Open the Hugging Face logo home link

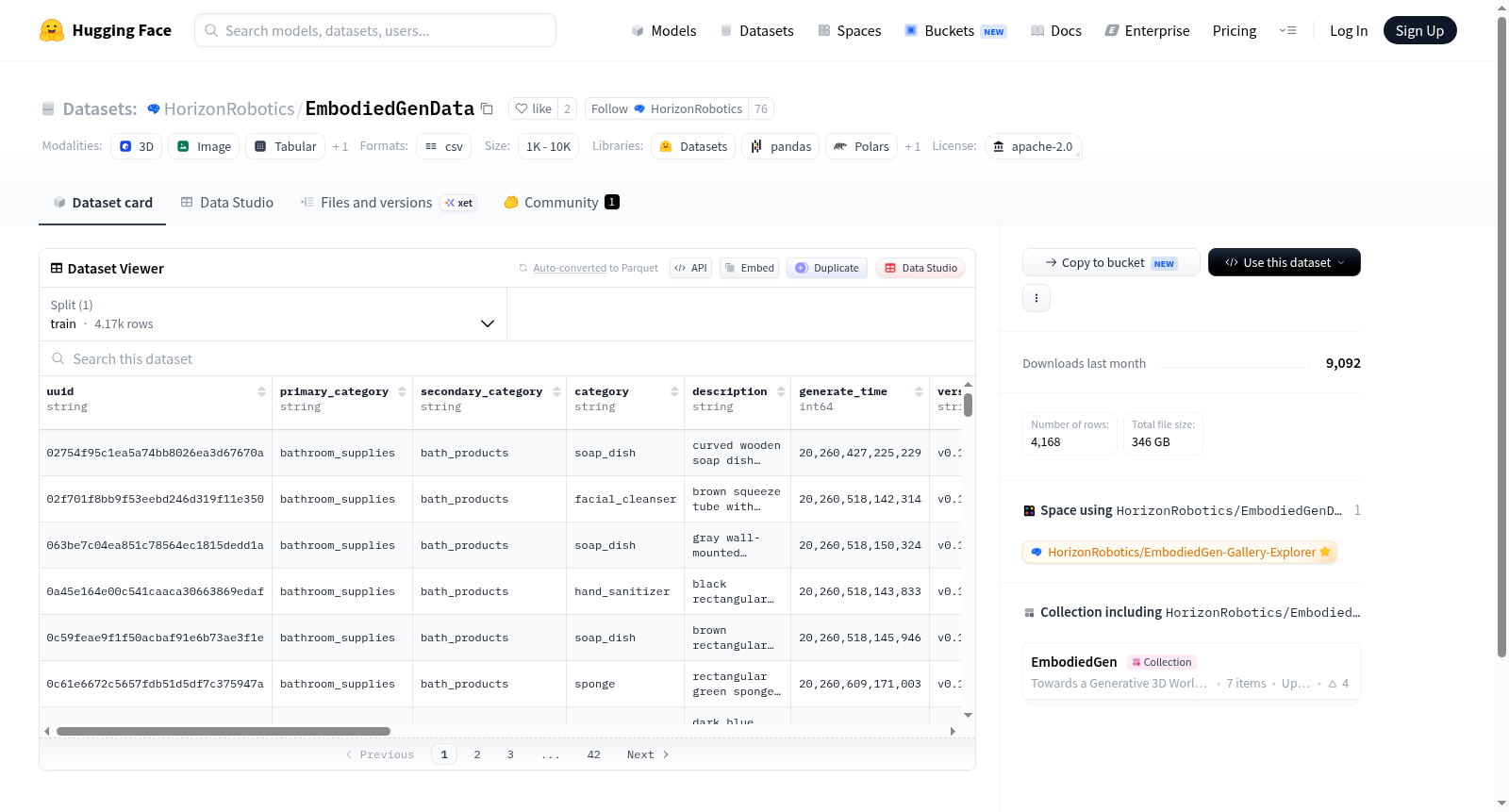pos(106,30)
